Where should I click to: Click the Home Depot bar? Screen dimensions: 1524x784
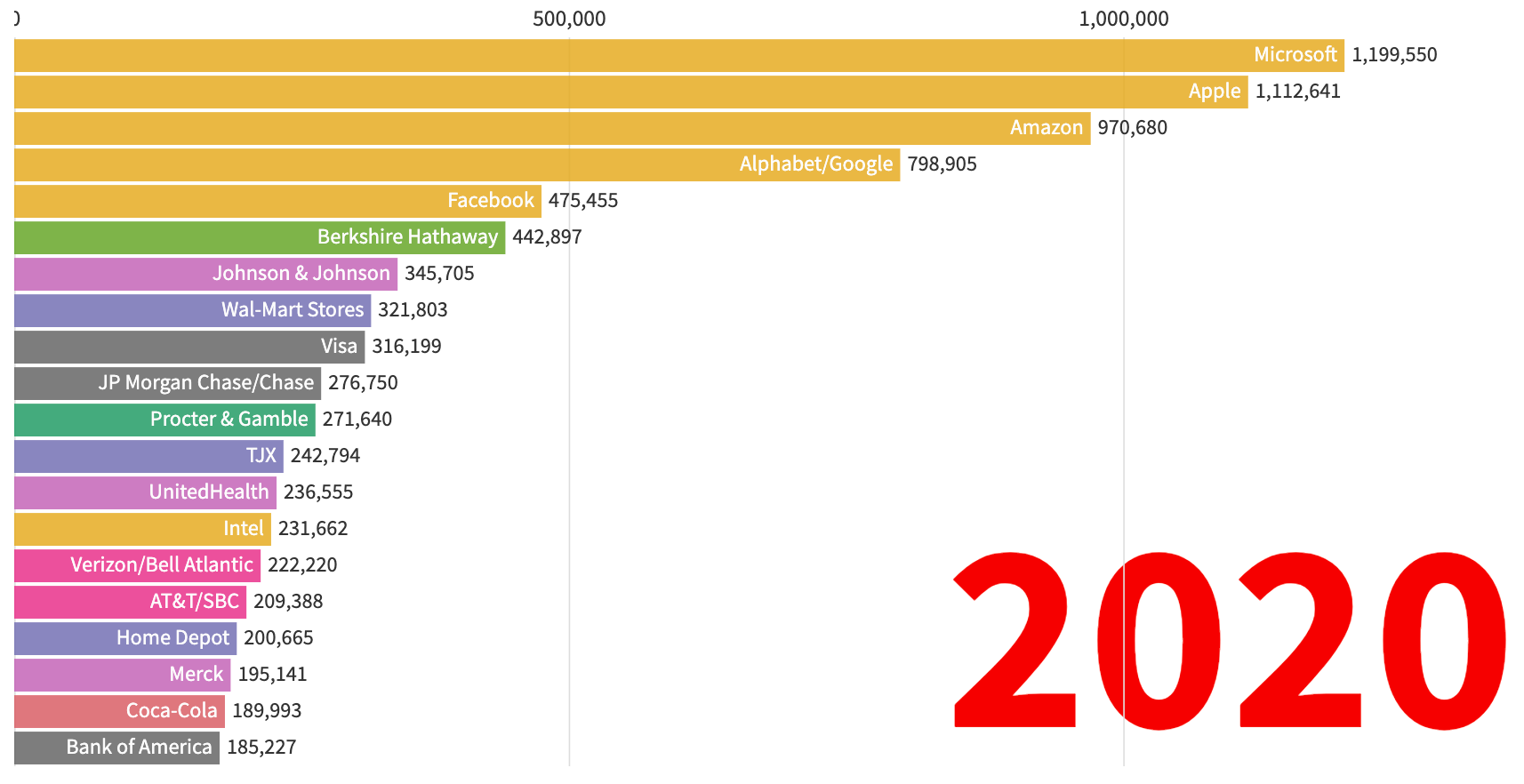point(125,638)
